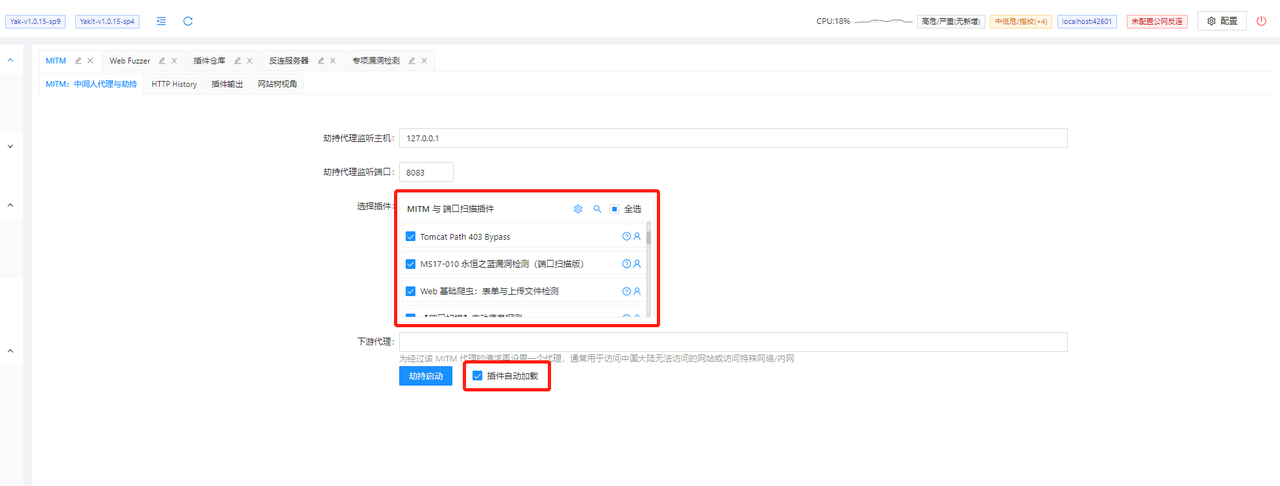Switch to the HTTP History sub-tab

coord(174,84)
